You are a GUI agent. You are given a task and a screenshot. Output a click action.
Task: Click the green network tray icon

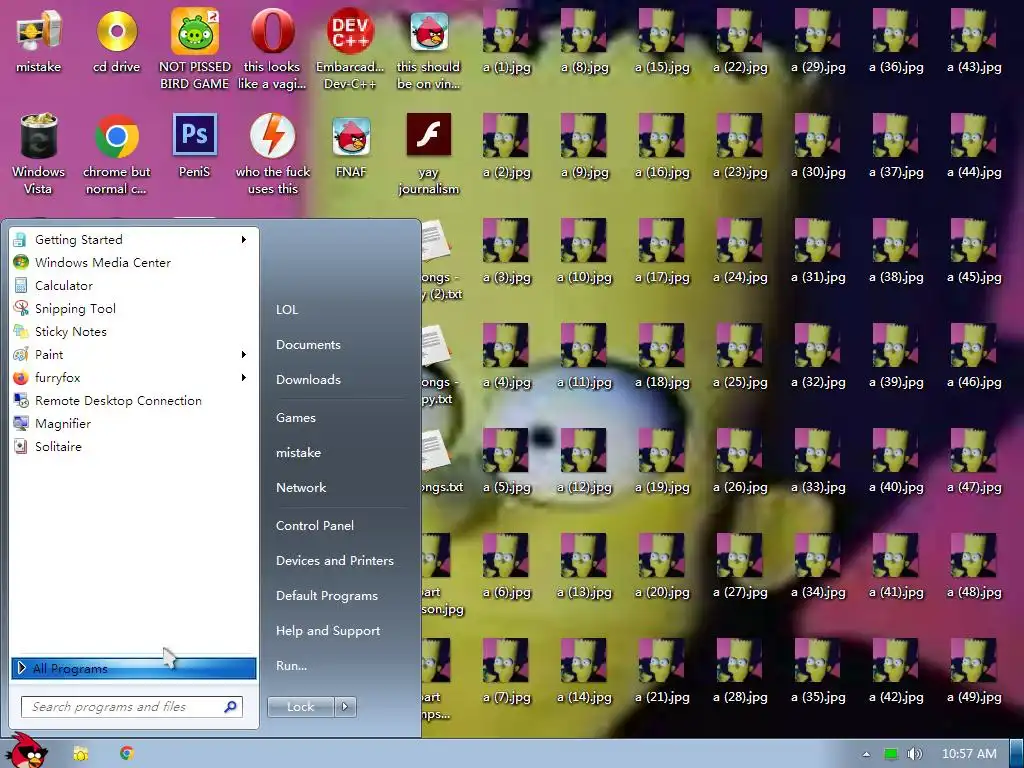(x=891, y=754)
